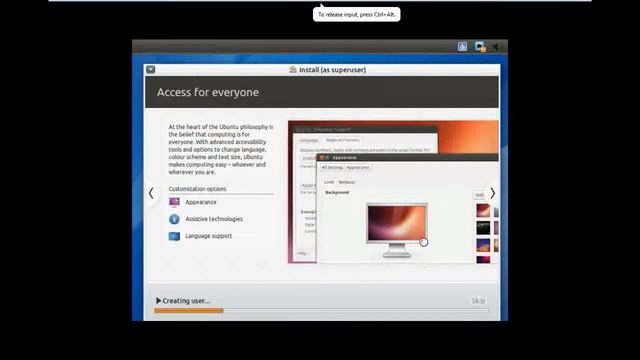Click the installer icon beside the Install title

point(293,69)
